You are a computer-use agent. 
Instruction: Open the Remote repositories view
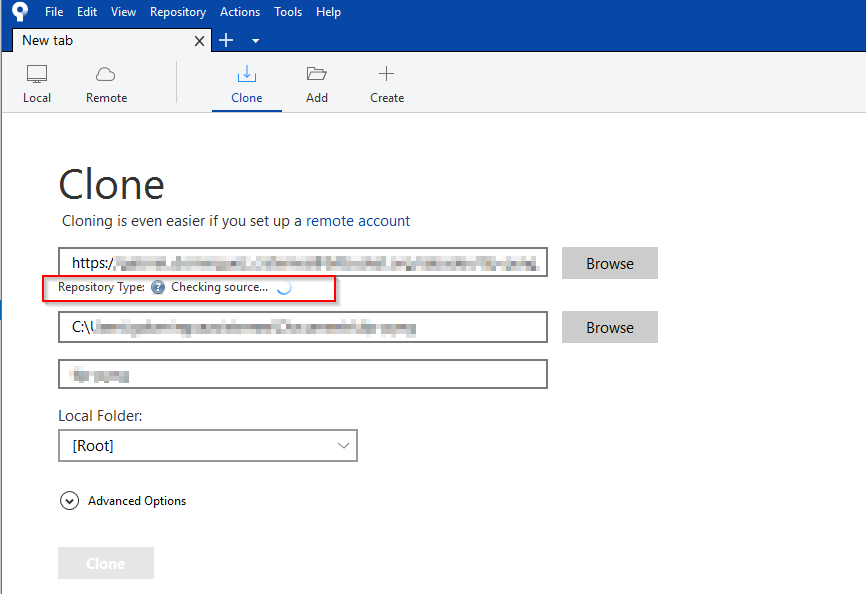coord(106,84)
